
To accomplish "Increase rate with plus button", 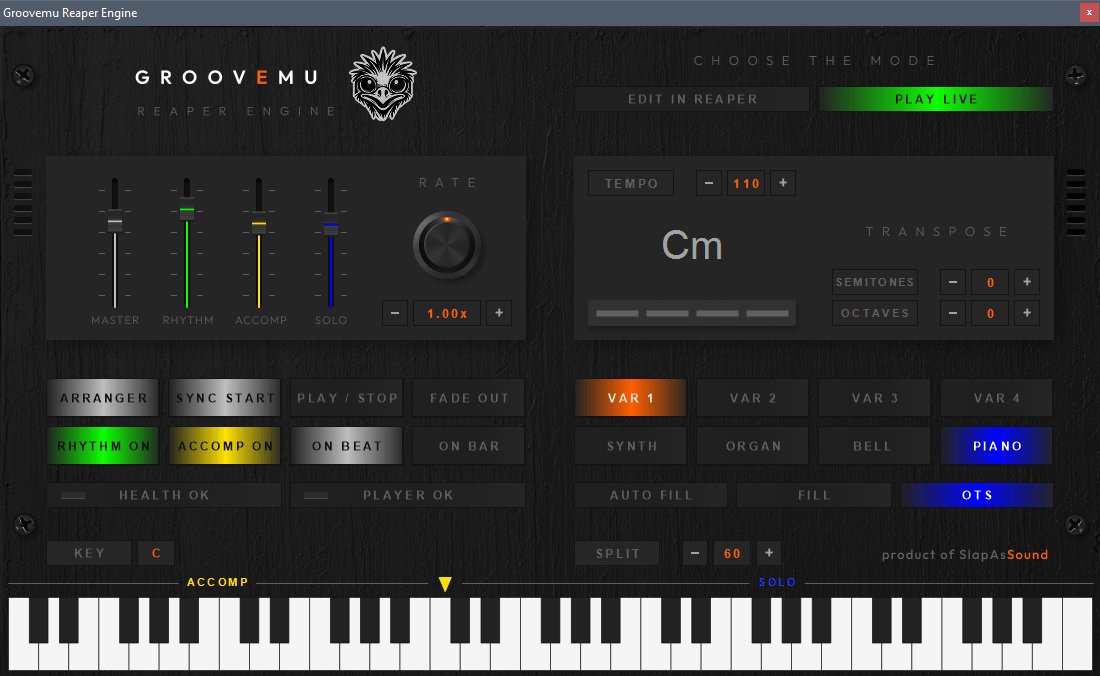I will click(x=499, y=313).
